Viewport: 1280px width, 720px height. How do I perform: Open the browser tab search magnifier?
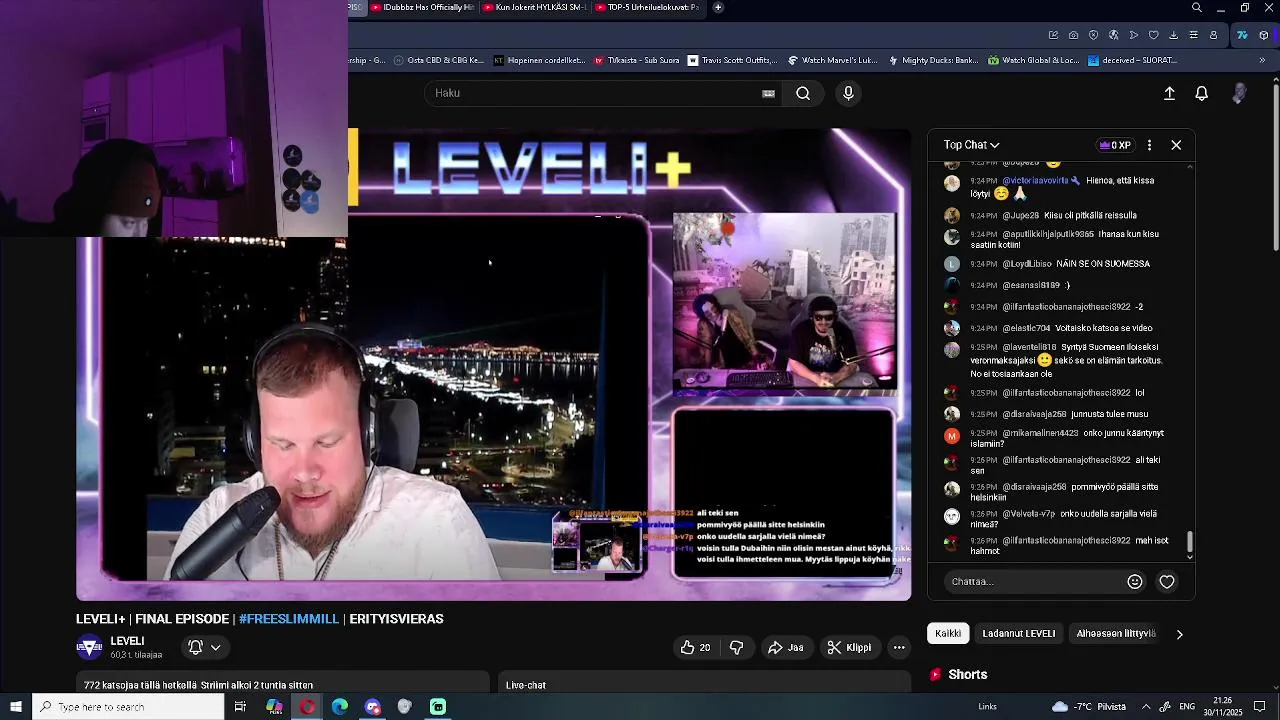pyautogui.click(x=1197, y=8)
